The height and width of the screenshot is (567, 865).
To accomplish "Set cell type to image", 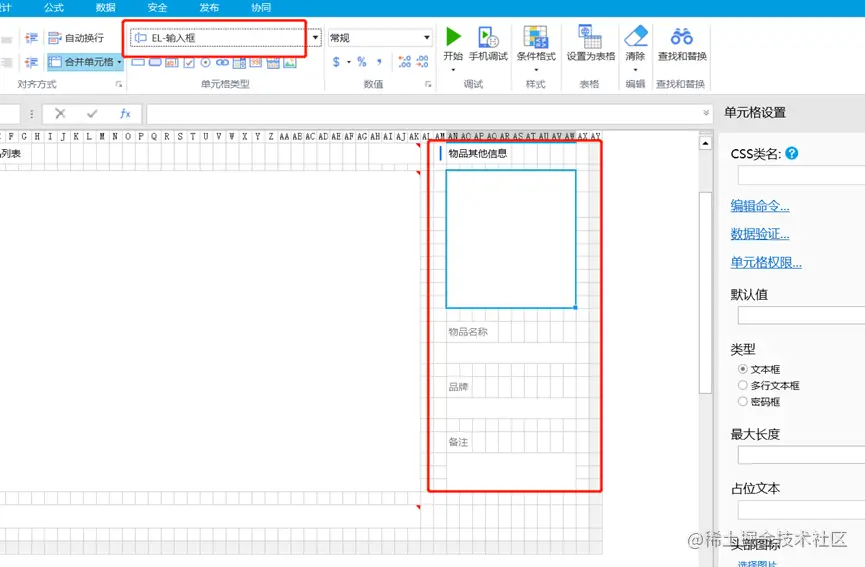I will click(x=290, y=62).
